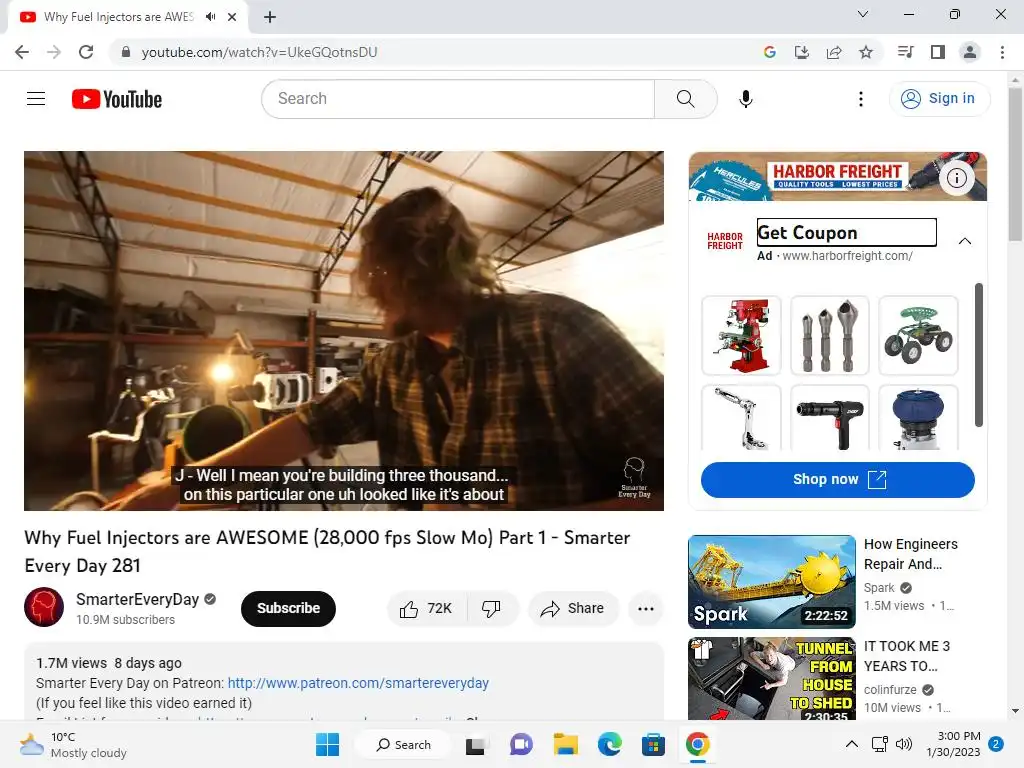Viewport: 1024px width, 768px height.
Task: Open weather widget showing 10°C
Action: point(73,744)
